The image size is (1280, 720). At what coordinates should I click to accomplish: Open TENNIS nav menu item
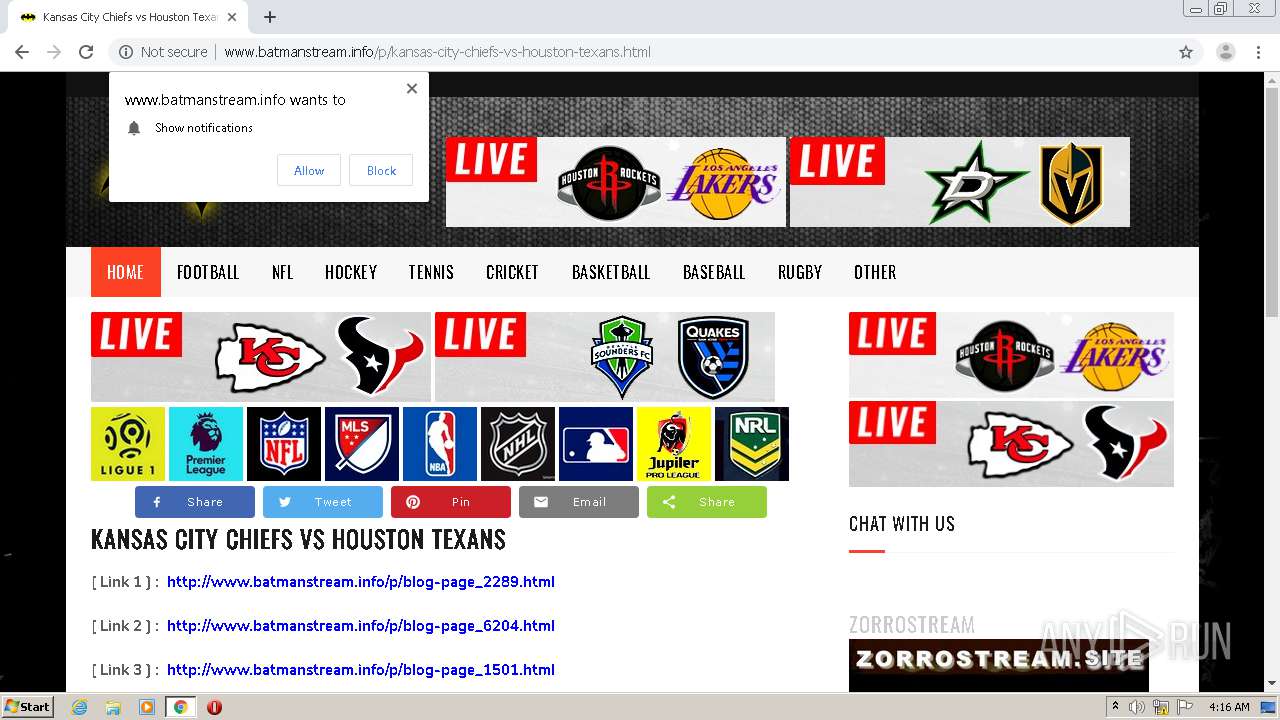click(431, 272)
